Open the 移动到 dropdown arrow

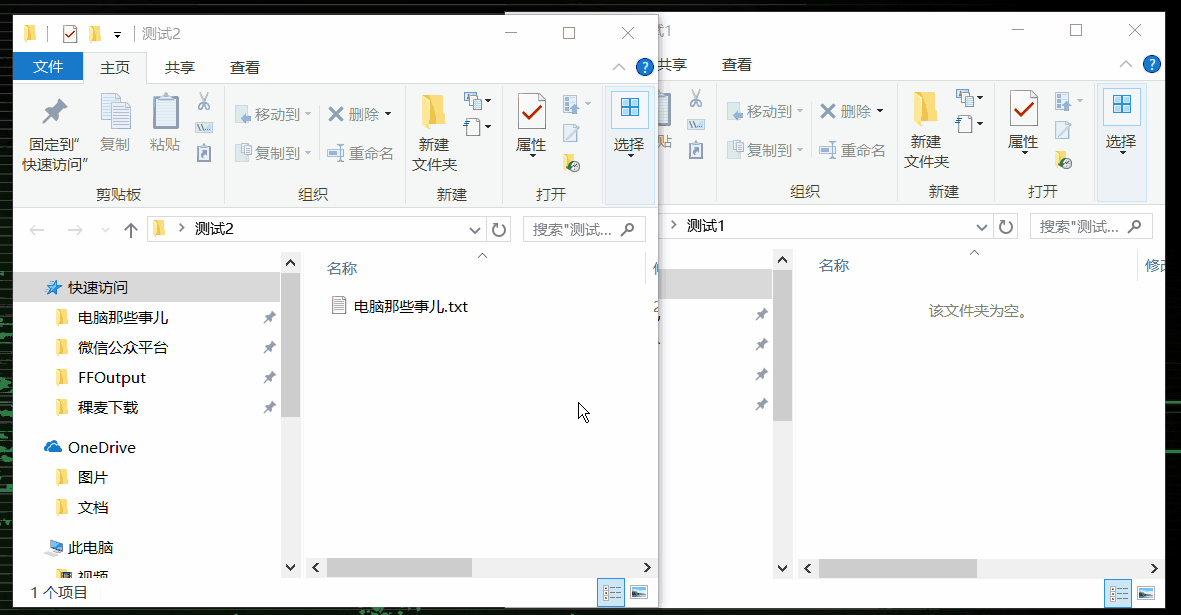[306, 111]
